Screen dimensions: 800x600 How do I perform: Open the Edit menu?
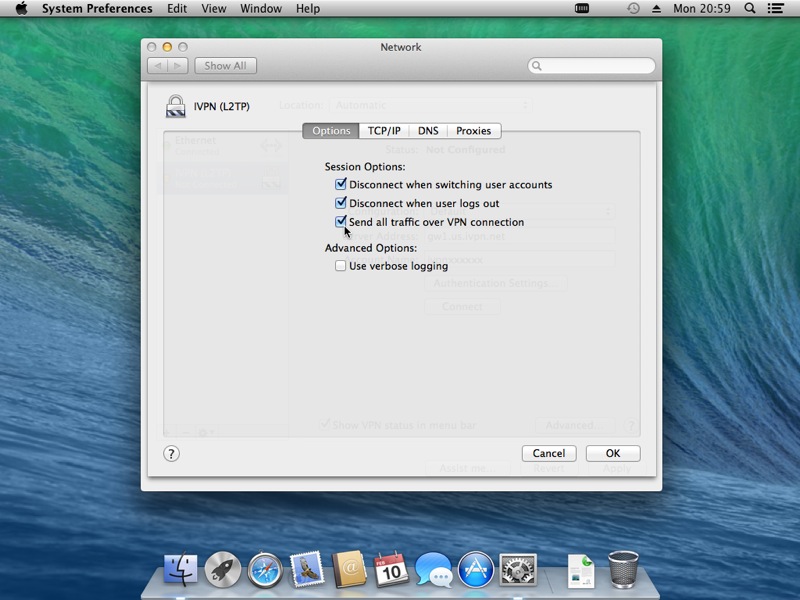(x=177, y=9)
